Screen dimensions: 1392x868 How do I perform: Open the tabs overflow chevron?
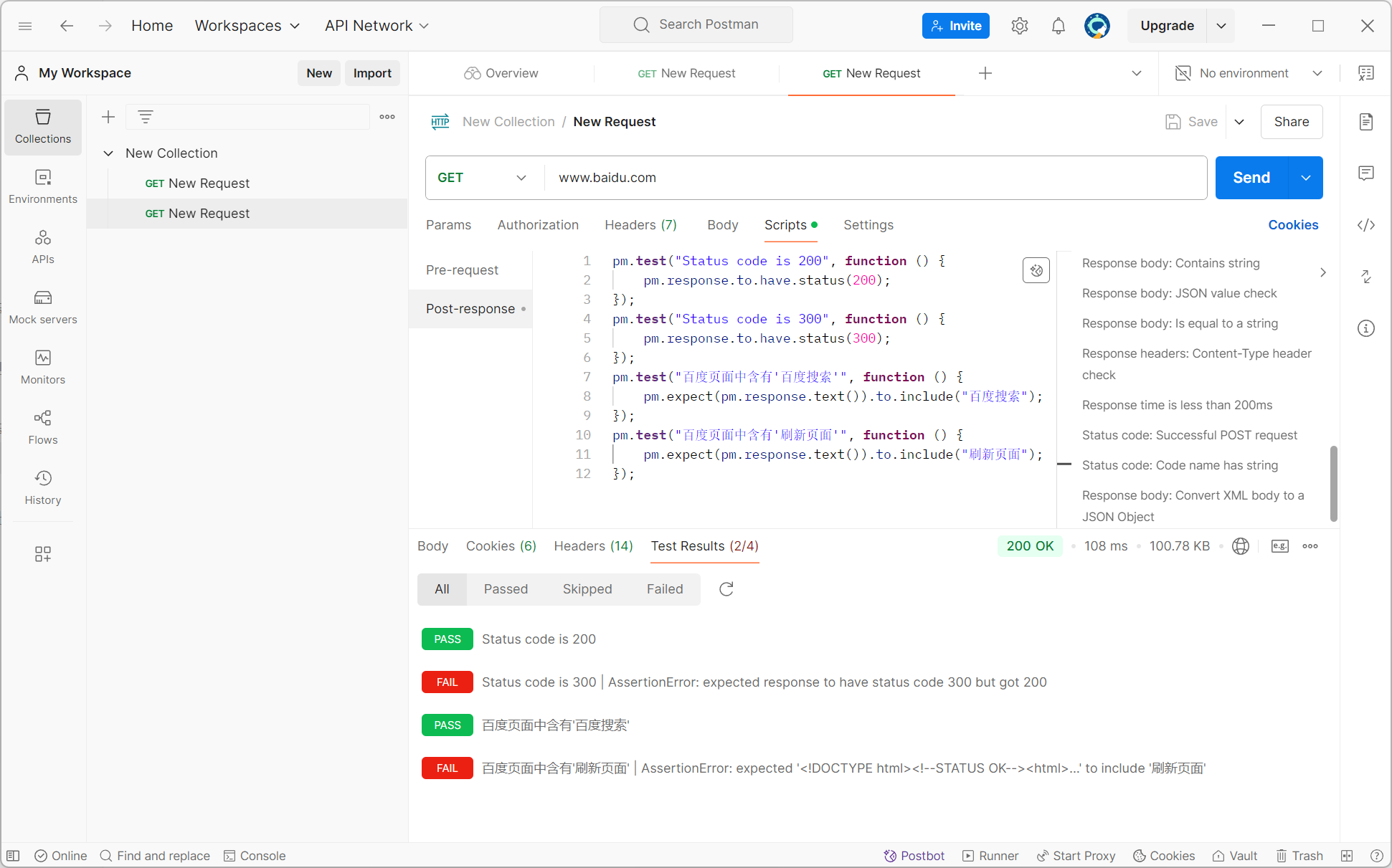pyautogui.click(x=1137, y=73)
